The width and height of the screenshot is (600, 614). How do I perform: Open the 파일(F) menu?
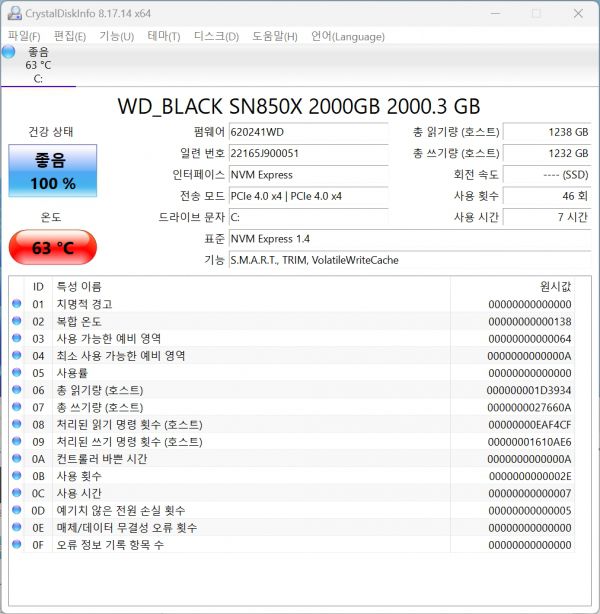pos(24,36)
